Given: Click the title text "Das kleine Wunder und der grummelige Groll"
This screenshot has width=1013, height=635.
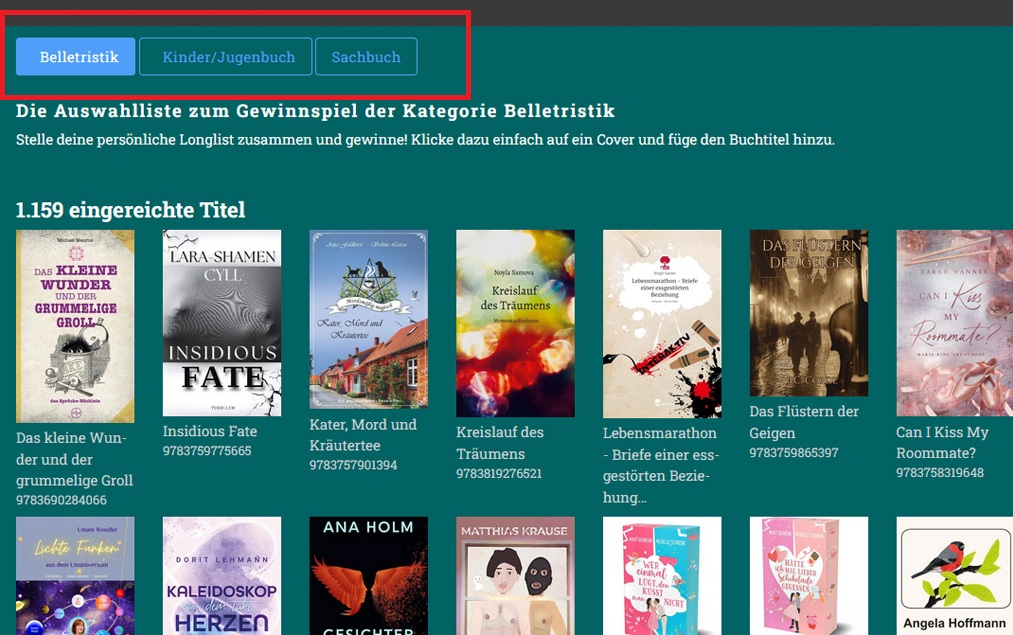Looking at the screenshot, I should 75,459.
